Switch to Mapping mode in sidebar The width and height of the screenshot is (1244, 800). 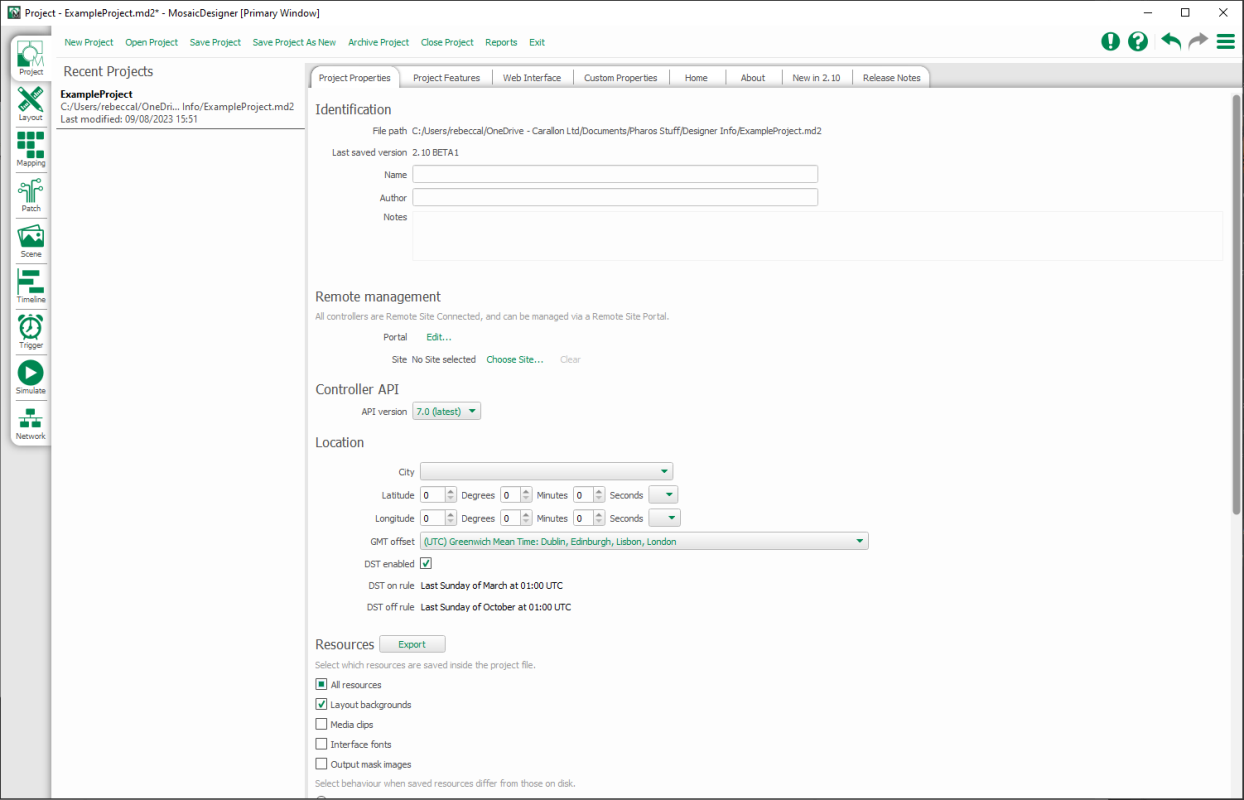(31, 145)
